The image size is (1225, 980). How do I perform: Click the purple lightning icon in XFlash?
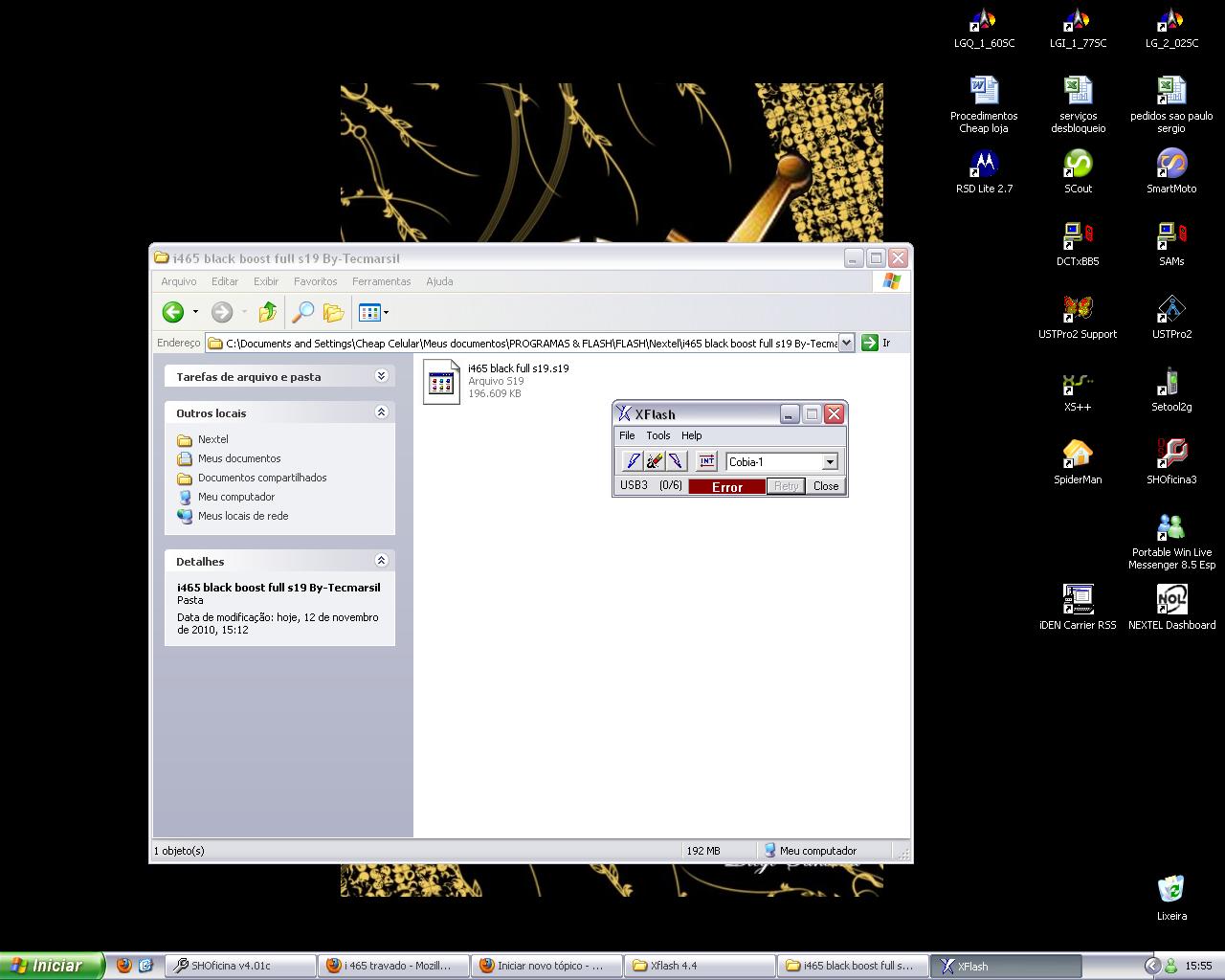pos(677,461)
